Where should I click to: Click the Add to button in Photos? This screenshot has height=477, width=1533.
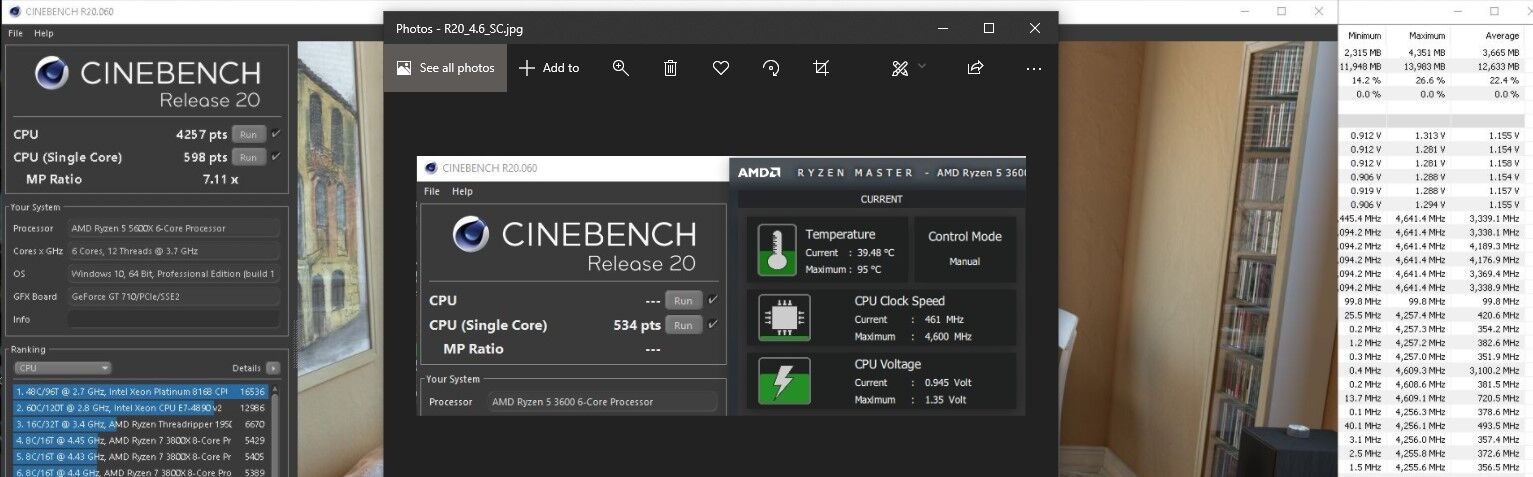click(x=549, y=68)
